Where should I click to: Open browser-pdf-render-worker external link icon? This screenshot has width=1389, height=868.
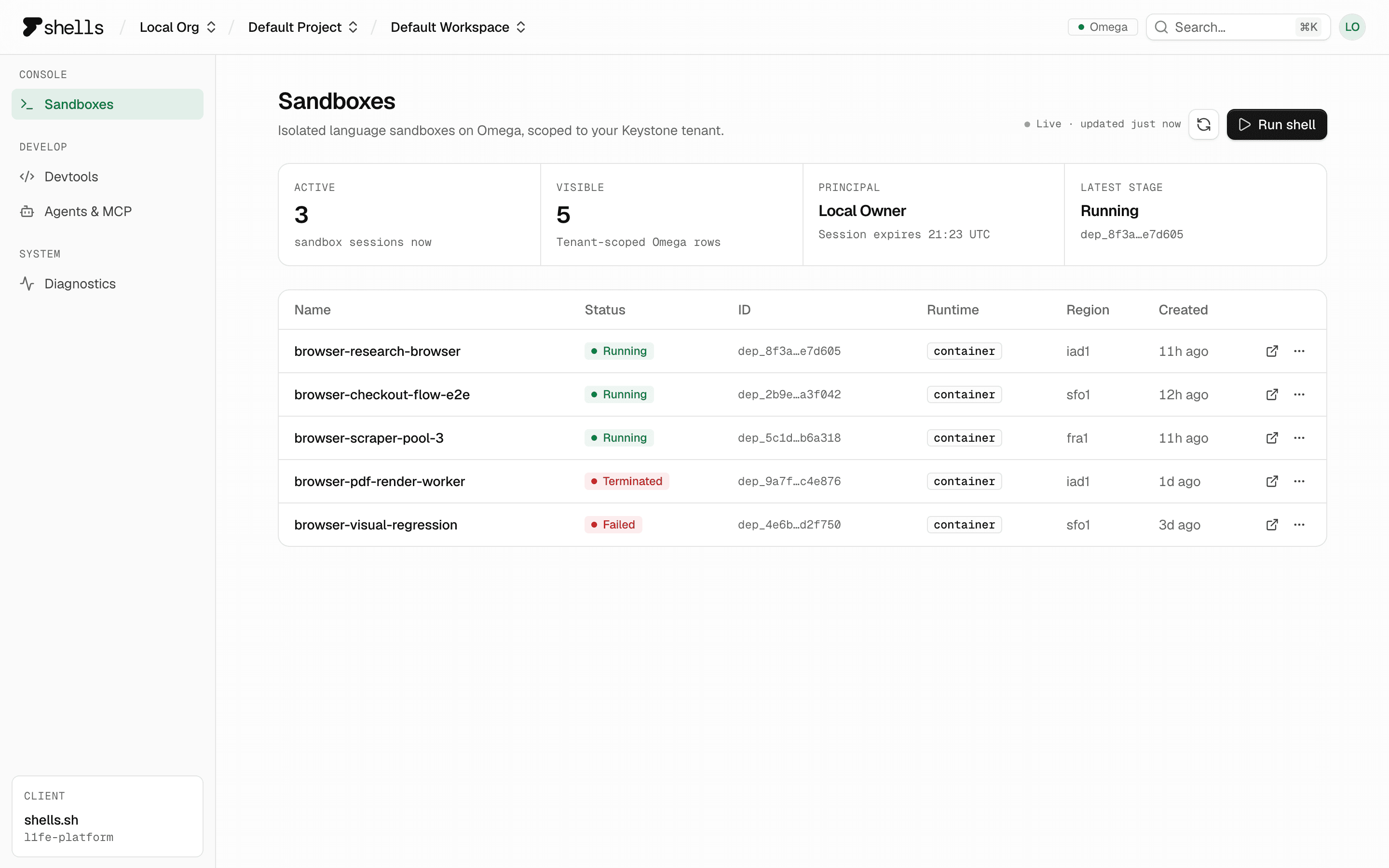coord(1272,481)
